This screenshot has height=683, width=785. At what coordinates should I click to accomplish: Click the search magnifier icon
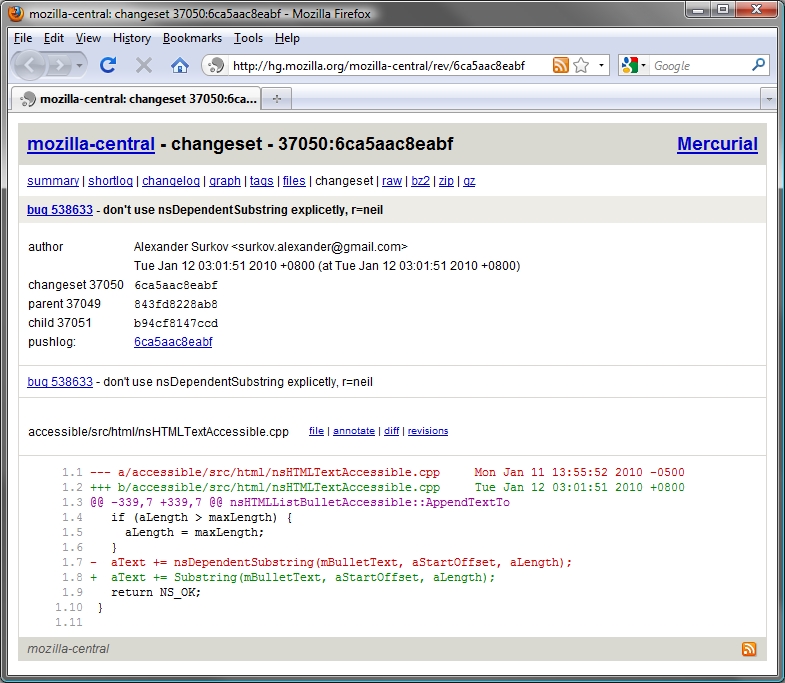click(758, 66)
